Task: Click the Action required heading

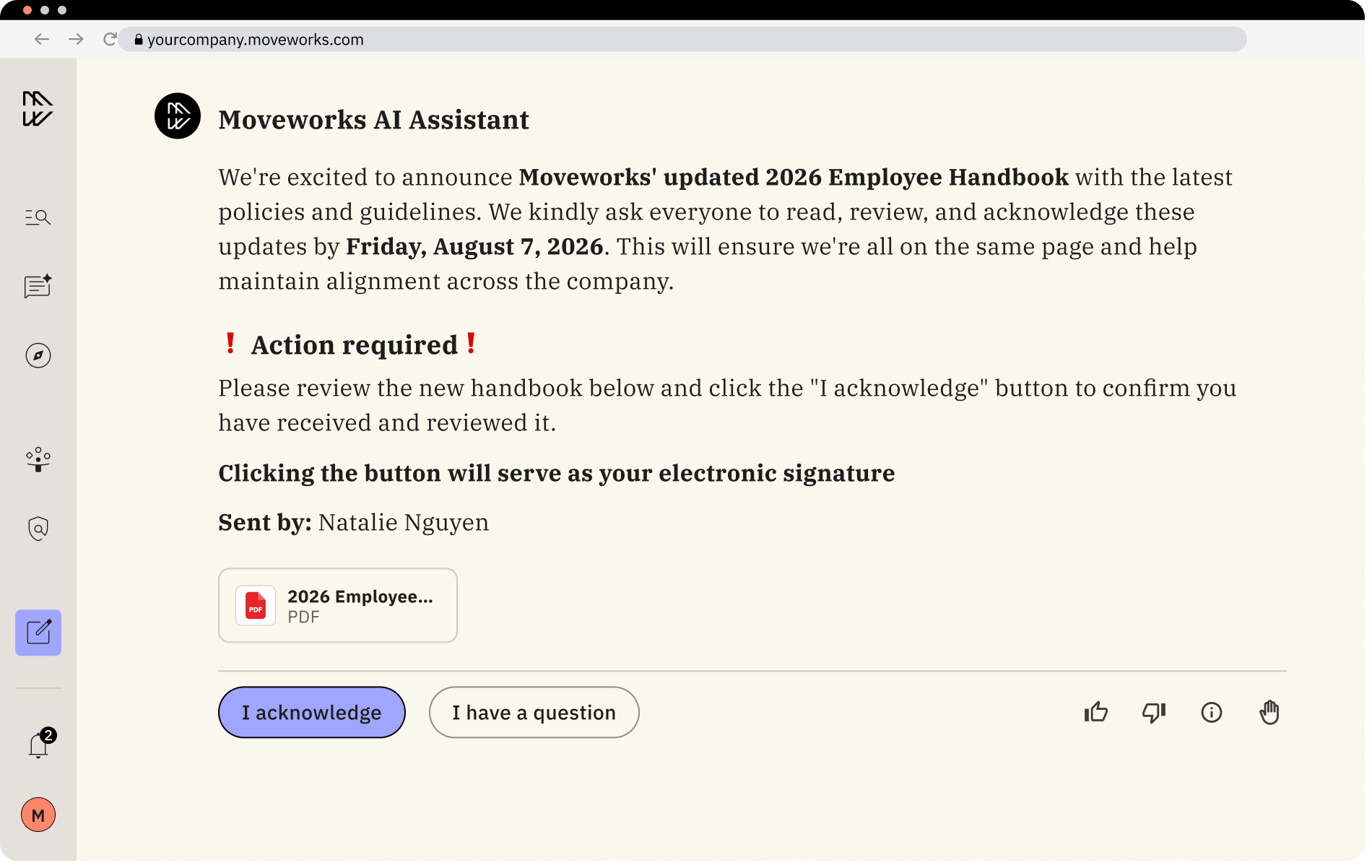Action: tap(355, 345)
